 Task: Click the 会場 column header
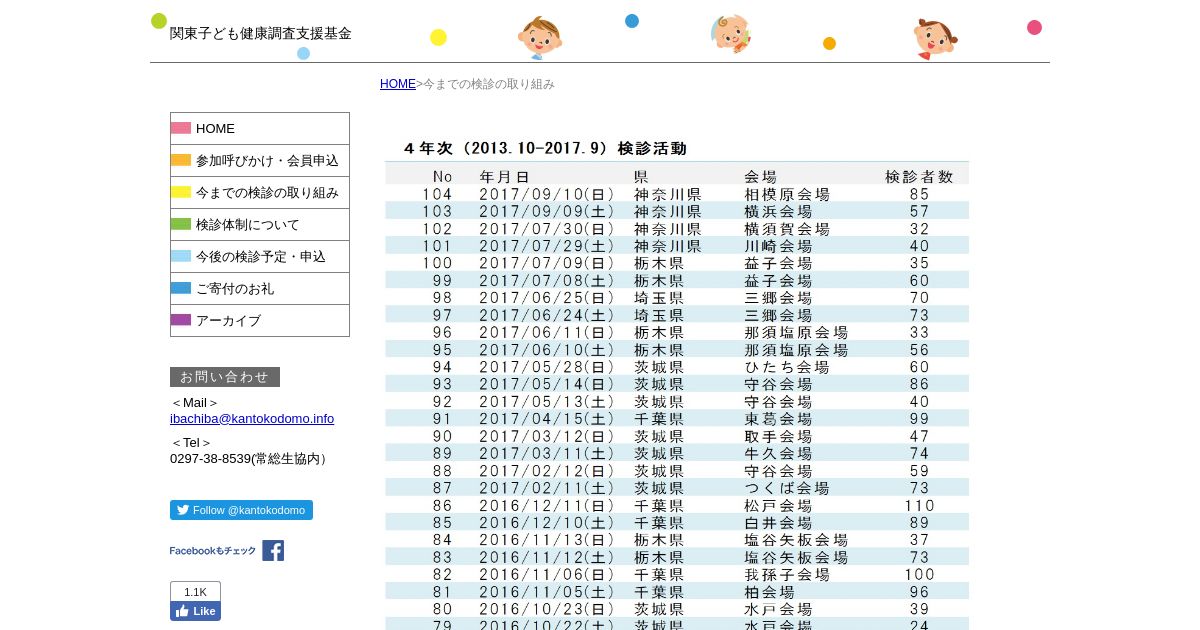(760, 177)
